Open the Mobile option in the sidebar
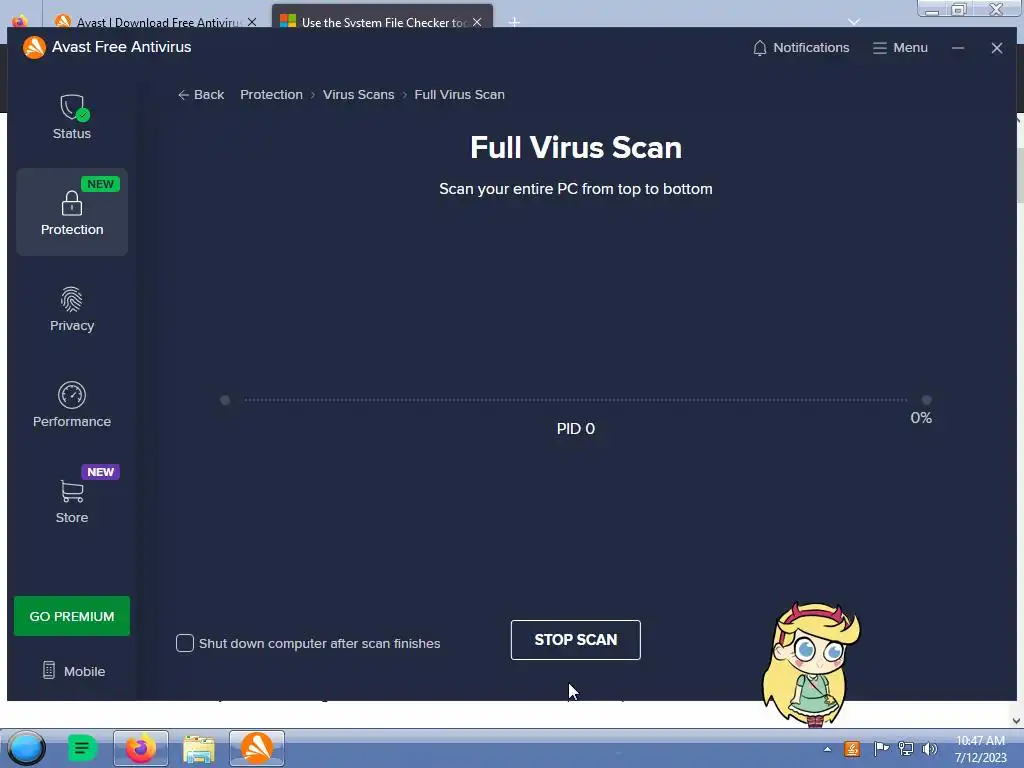The height and width of the screenshot is (768, 1024). click(74, 671)
